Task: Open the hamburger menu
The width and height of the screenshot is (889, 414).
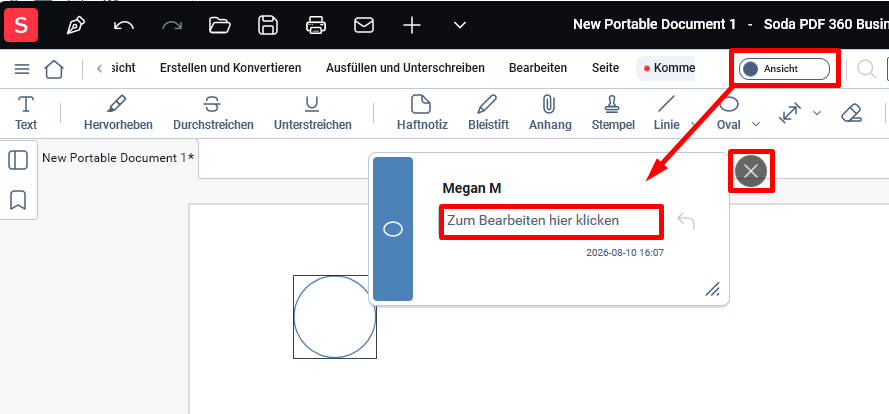Action: pos(22,69)
